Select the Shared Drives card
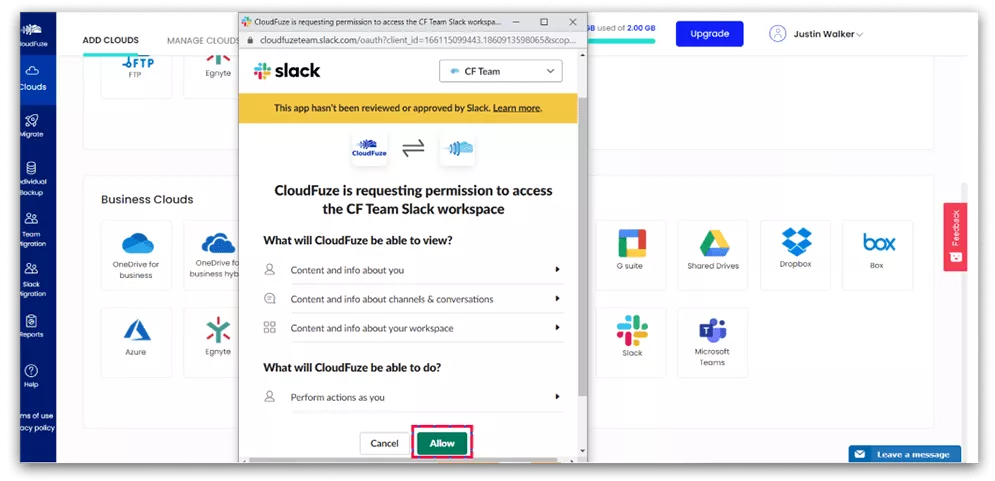995x481 pixels. point(713,255)
